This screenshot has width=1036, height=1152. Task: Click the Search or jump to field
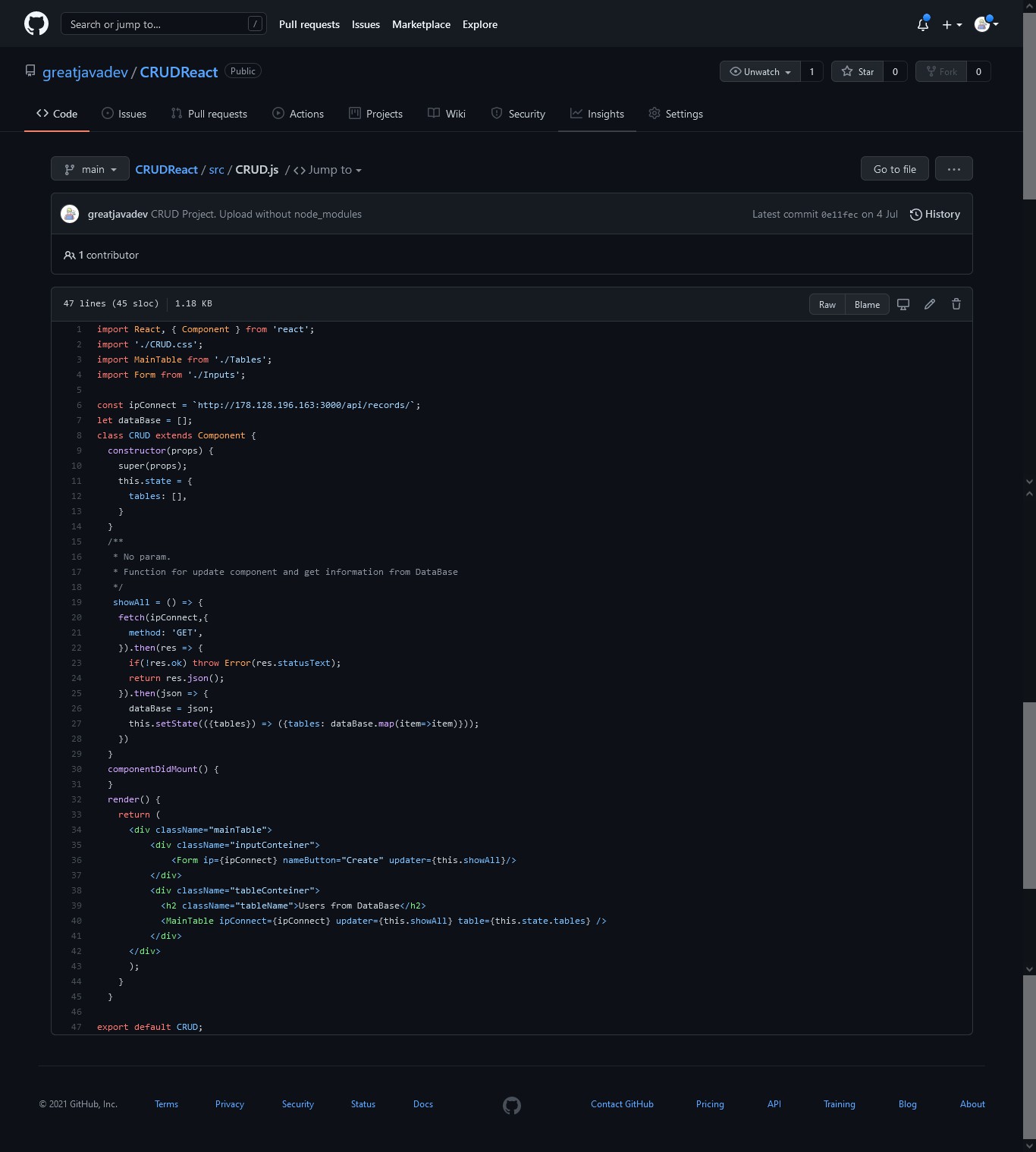(163, 24)
